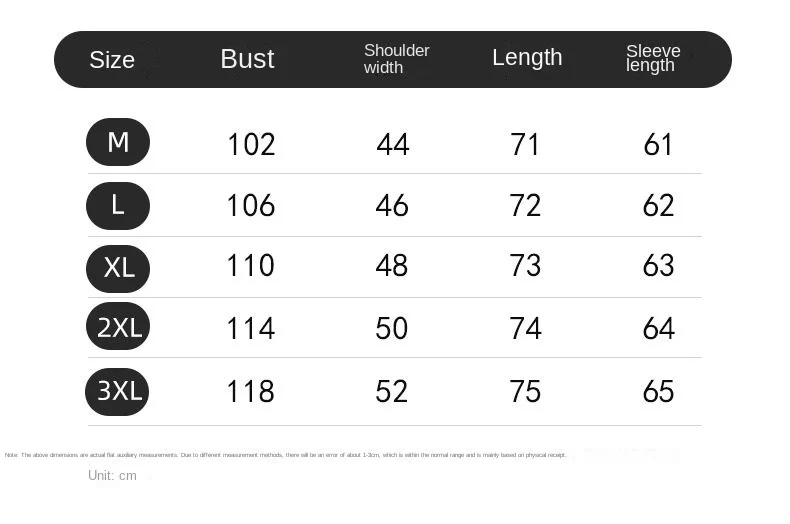Select the Sleeve length header
The height and width of the screenshot is (524, 790).
pos(653,58)
